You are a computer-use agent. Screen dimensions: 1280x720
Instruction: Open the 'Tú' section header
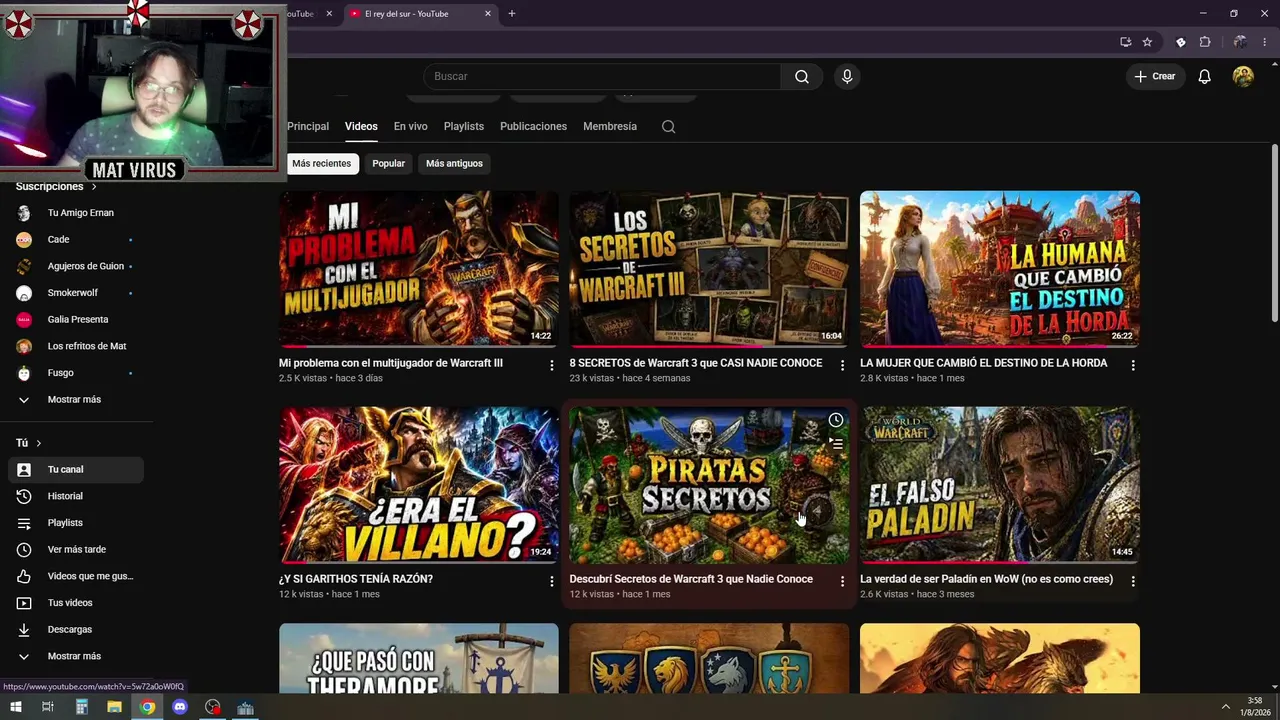point(29,443)
